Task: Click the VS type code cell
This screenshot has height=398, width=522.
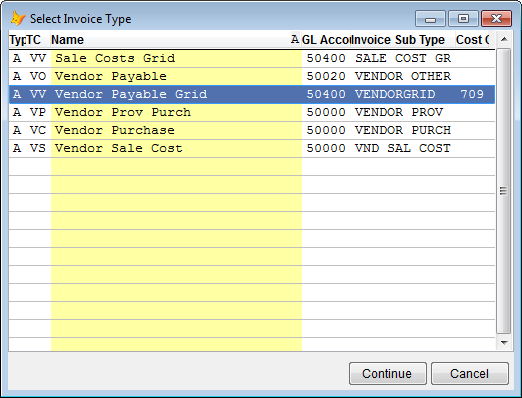Action: (38, 148)
